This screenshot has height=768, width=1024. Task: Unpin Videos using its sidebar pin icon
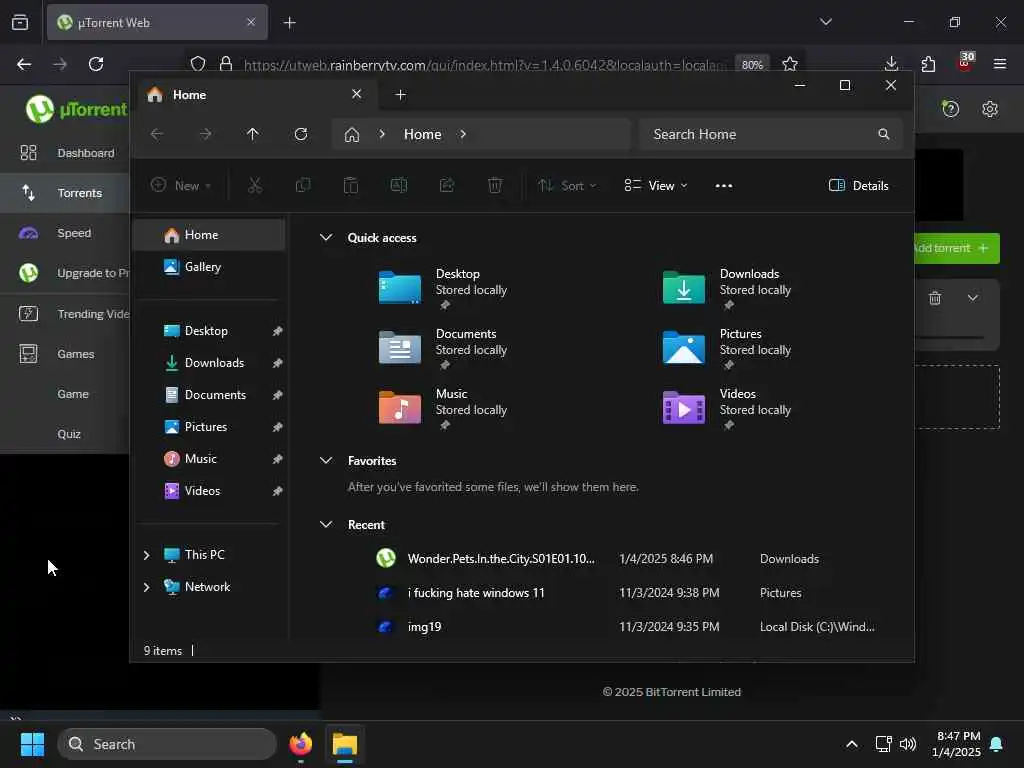278,491
